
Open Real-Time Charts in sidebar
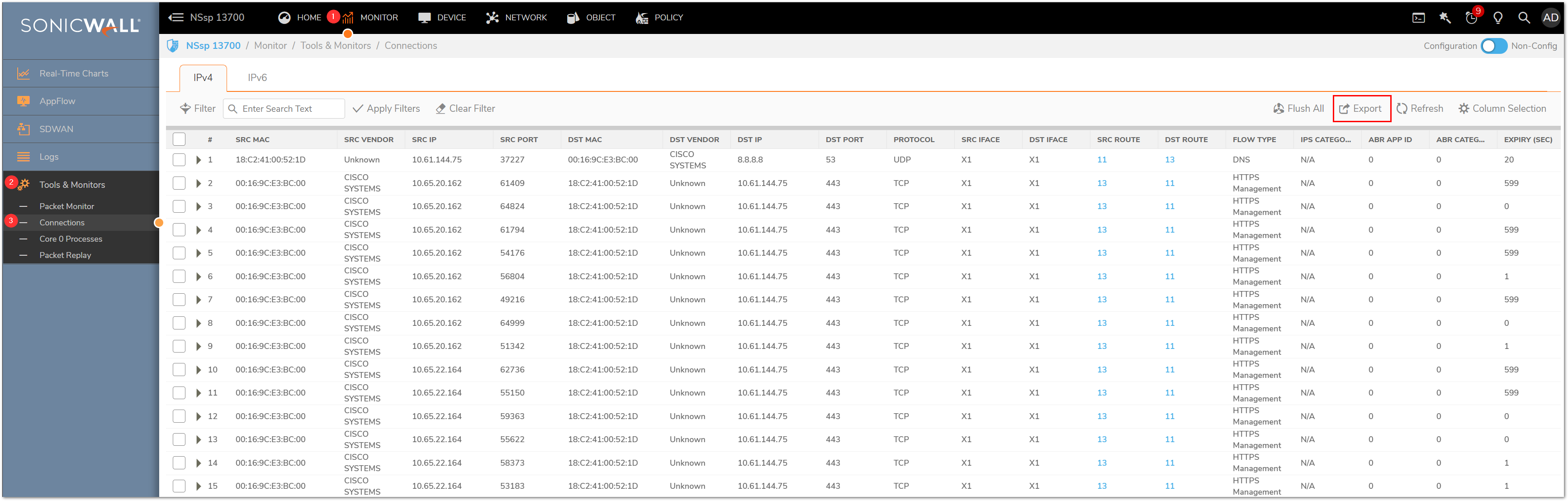[x=74, y=73]
